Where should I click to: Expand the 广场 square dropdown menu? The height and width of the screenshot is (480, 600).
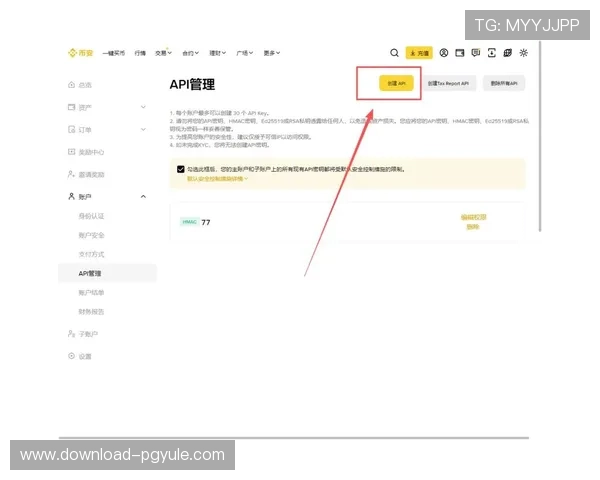[245, 53]
